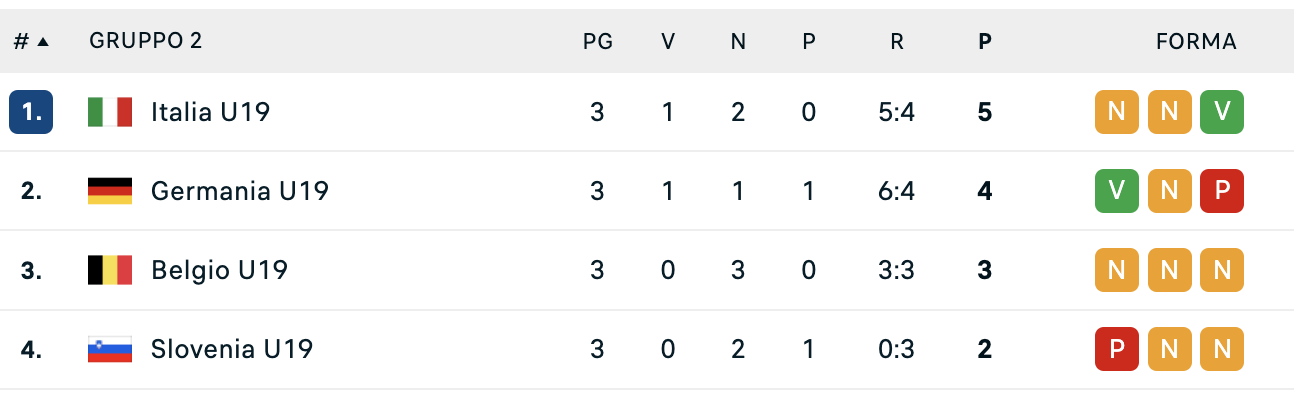1294x398 pixels.
Task: Open the Germania U19 team link
Action: pyautogui.click(x=240, y=191)
